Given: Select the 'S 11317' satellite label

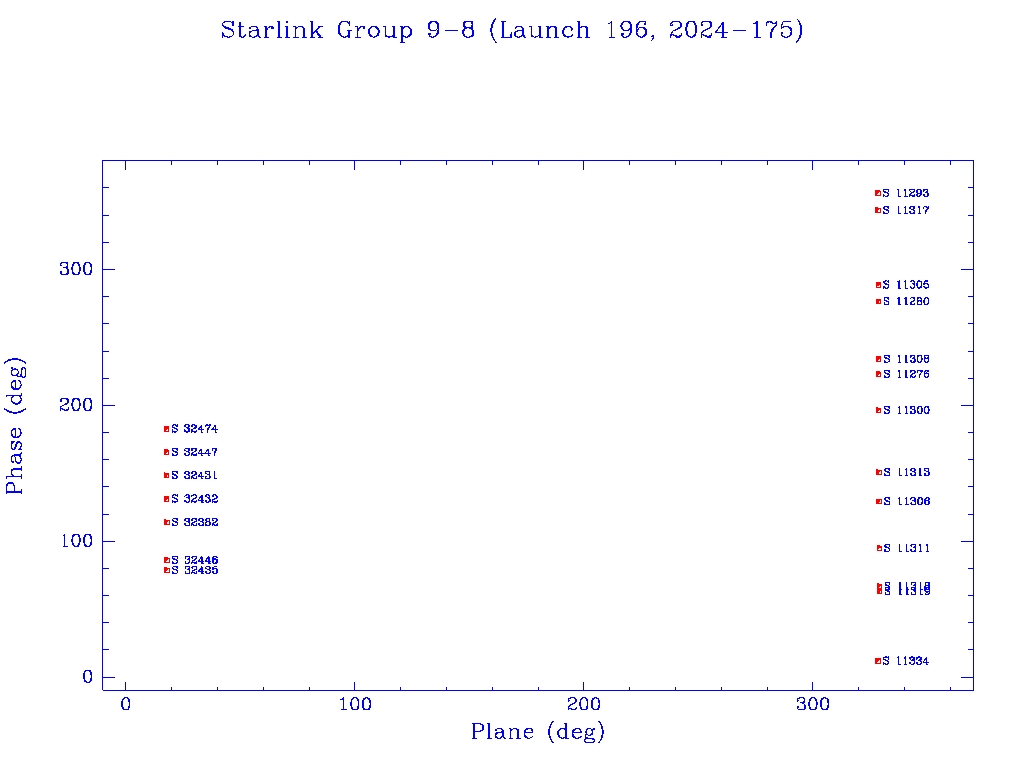Looking at the screenshot, I should (x=906, y=210).
